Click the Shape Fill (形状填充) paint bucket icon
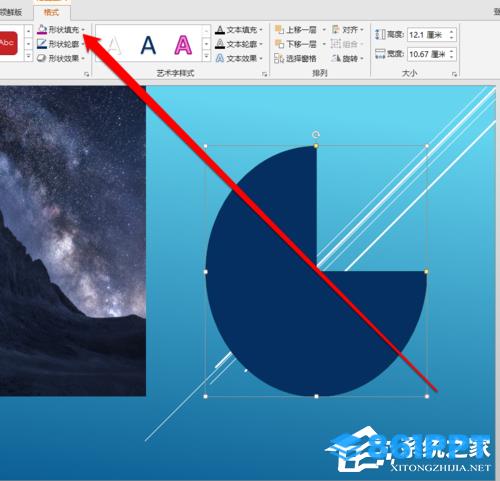The height and width of the screenshot is (481, 500). point(42,30)
